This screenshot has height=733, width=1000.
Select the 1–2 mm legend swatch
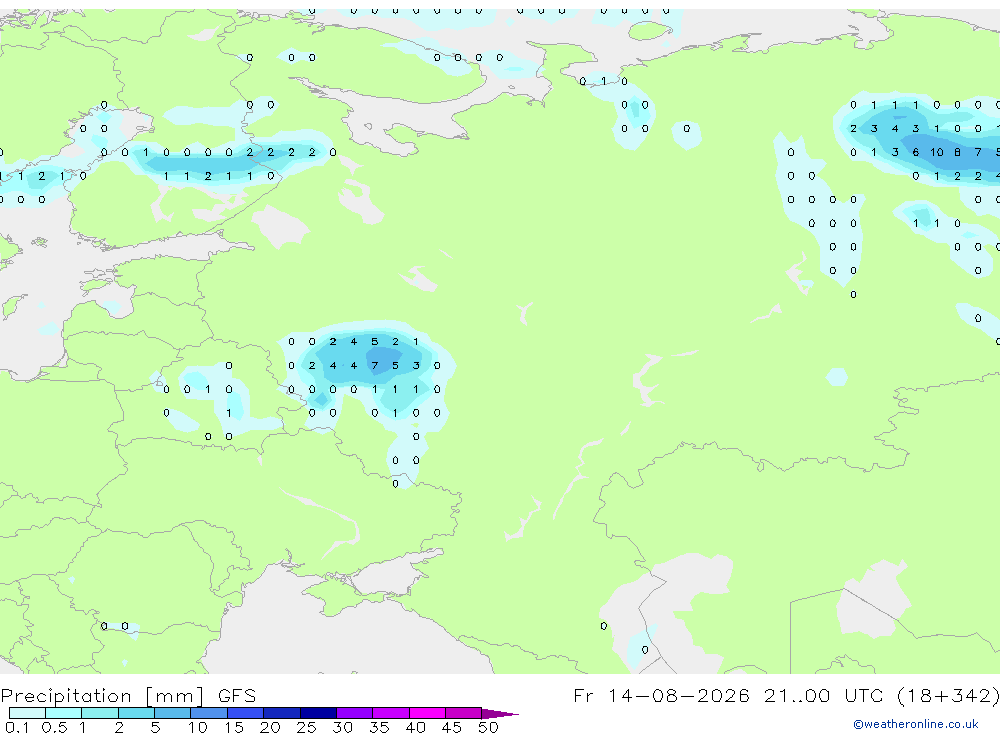click(x=99, y=713)
